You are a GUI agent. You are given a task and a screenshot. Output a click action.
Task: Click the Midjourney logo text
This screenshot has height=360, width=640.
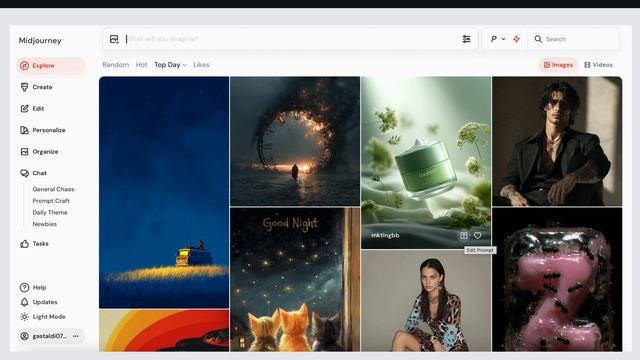coord(40,40)
